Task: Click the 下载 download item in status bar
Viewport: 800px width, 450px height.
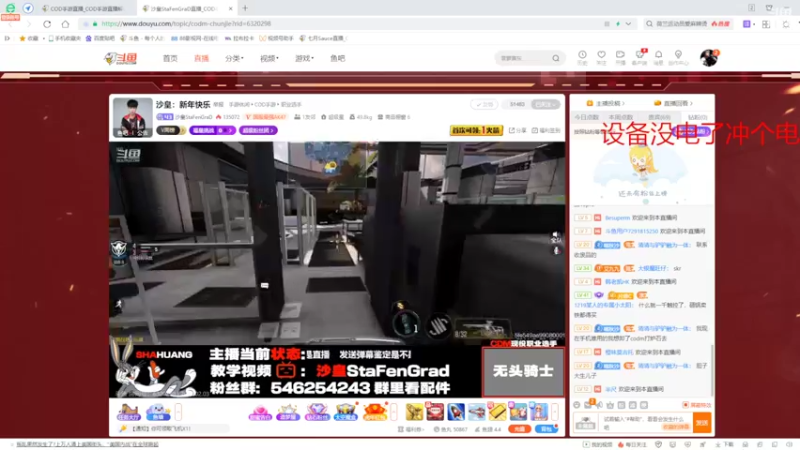Action: pyautogui.click(x=724, y=444)
